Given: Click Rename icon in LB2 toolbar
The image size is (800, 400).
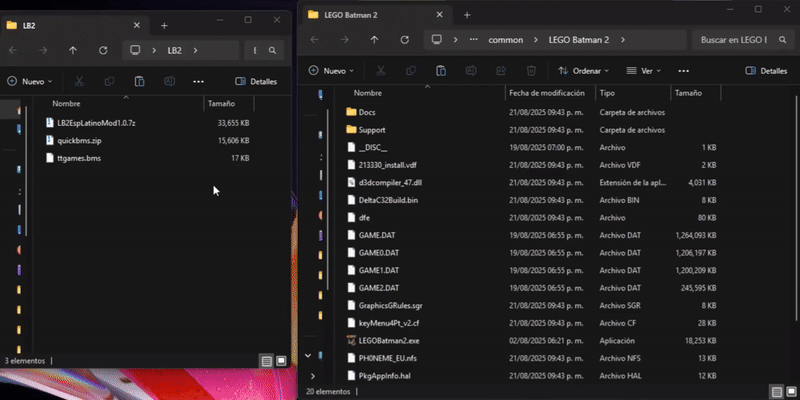Looking at the screenshot, I should pyautogui.click(x=169, y=82).
